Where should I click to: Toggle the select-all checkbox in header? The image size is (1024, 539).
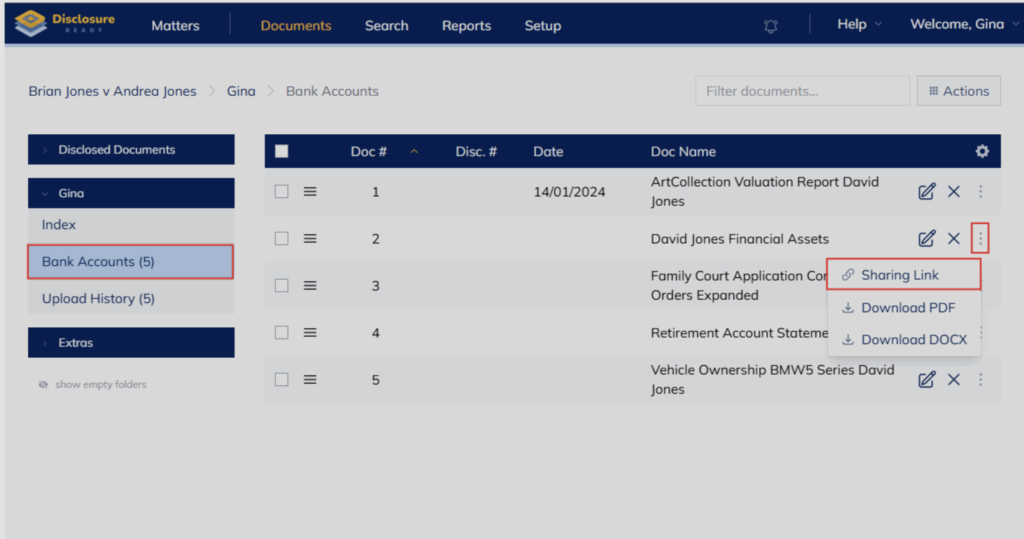pyautogui.click(x=282, y=151)
